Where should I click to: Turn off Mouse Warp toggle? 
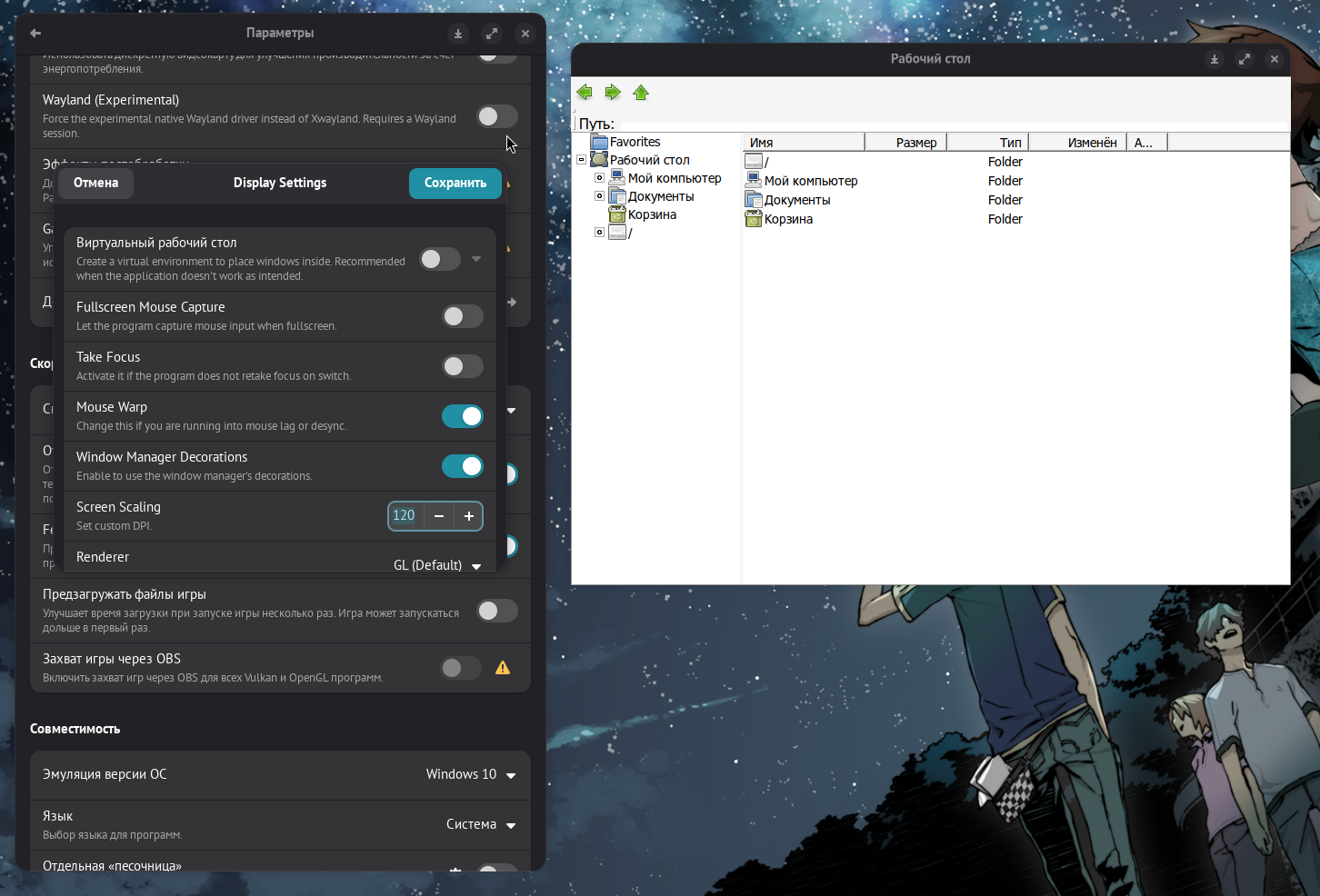(x=463, y=416)
